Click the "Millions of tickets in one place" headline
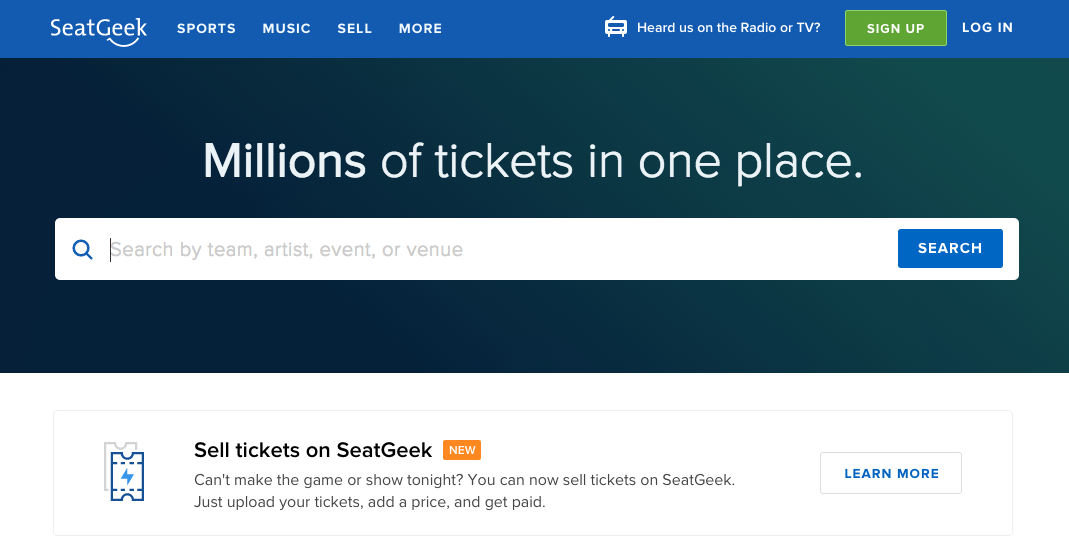This screenshot has height=538, width=1069. [x=533, y=161]
